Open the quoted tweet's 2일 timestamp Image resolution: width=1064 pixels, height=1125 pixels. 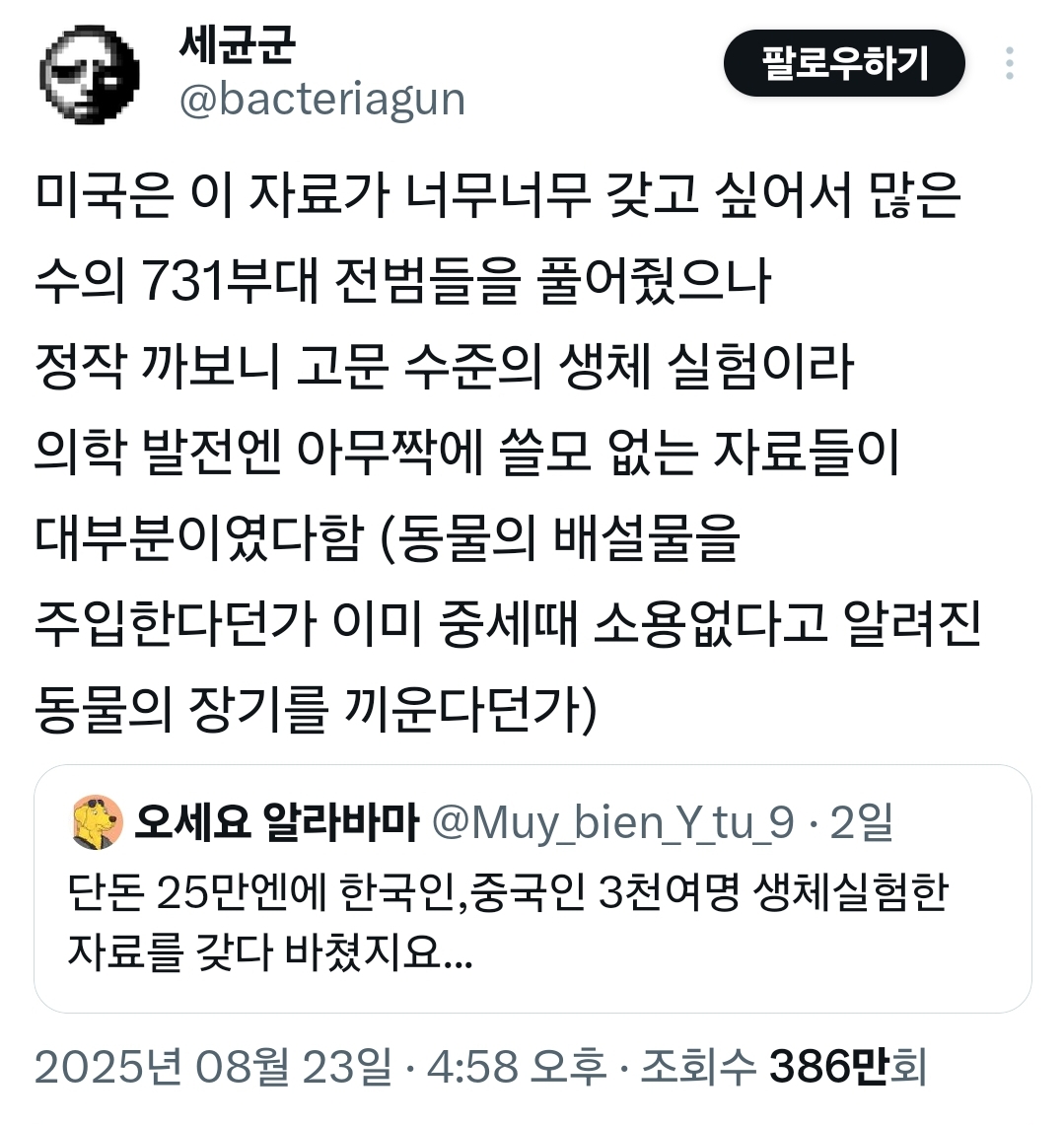[861, 822]
